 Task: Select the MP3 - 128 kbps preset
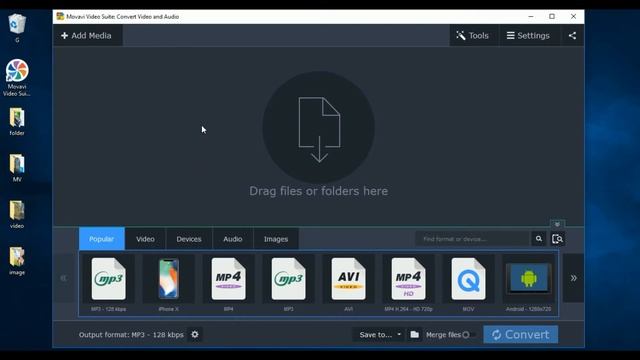pyautogui.click(x=109, y=284)
